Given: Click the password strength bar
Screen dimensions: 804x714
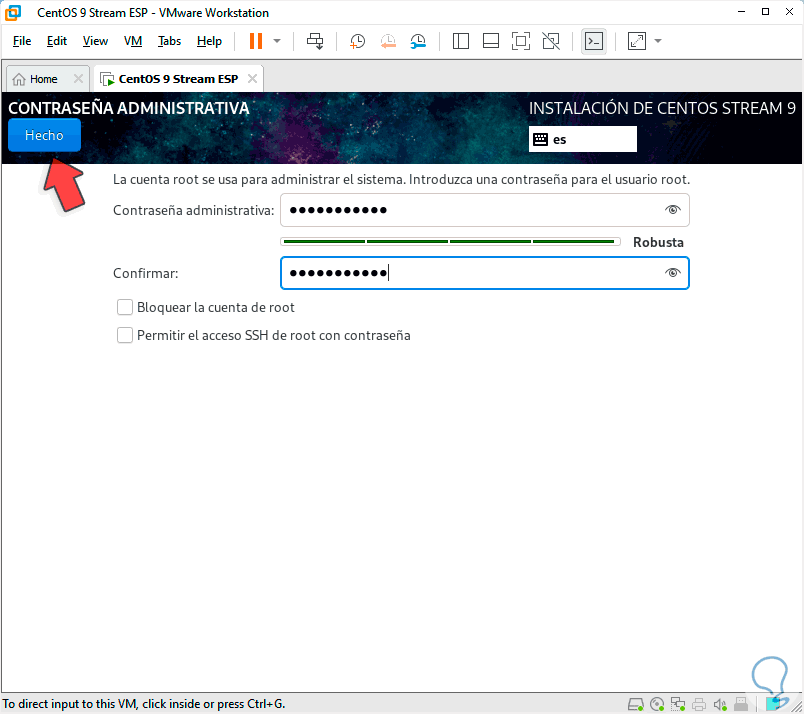Looking at the screenshot, I should click(450, 242).
